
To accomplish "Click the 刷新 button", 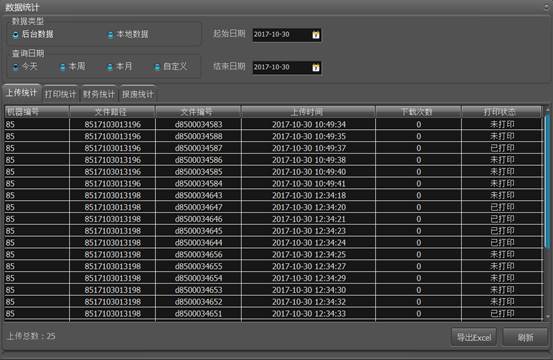I will coord(525,337).
